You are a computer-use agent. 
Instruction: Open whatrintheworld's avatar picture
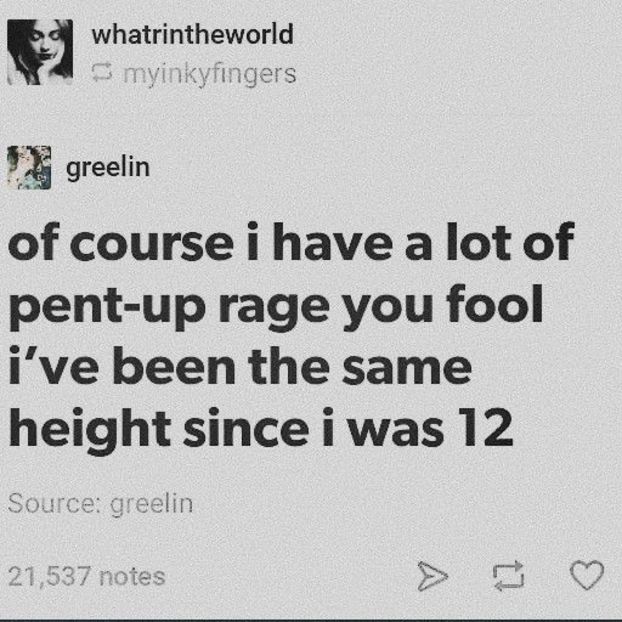(40, 52)
